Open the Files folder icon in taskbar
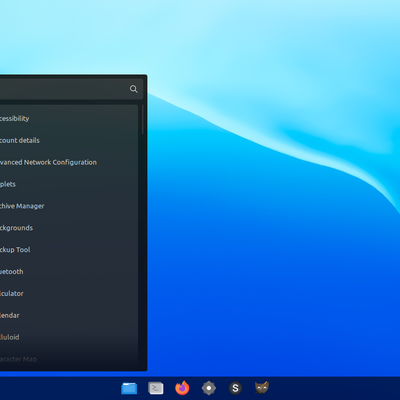Viewport: 400px width, 400px height. tap(129, 388)
